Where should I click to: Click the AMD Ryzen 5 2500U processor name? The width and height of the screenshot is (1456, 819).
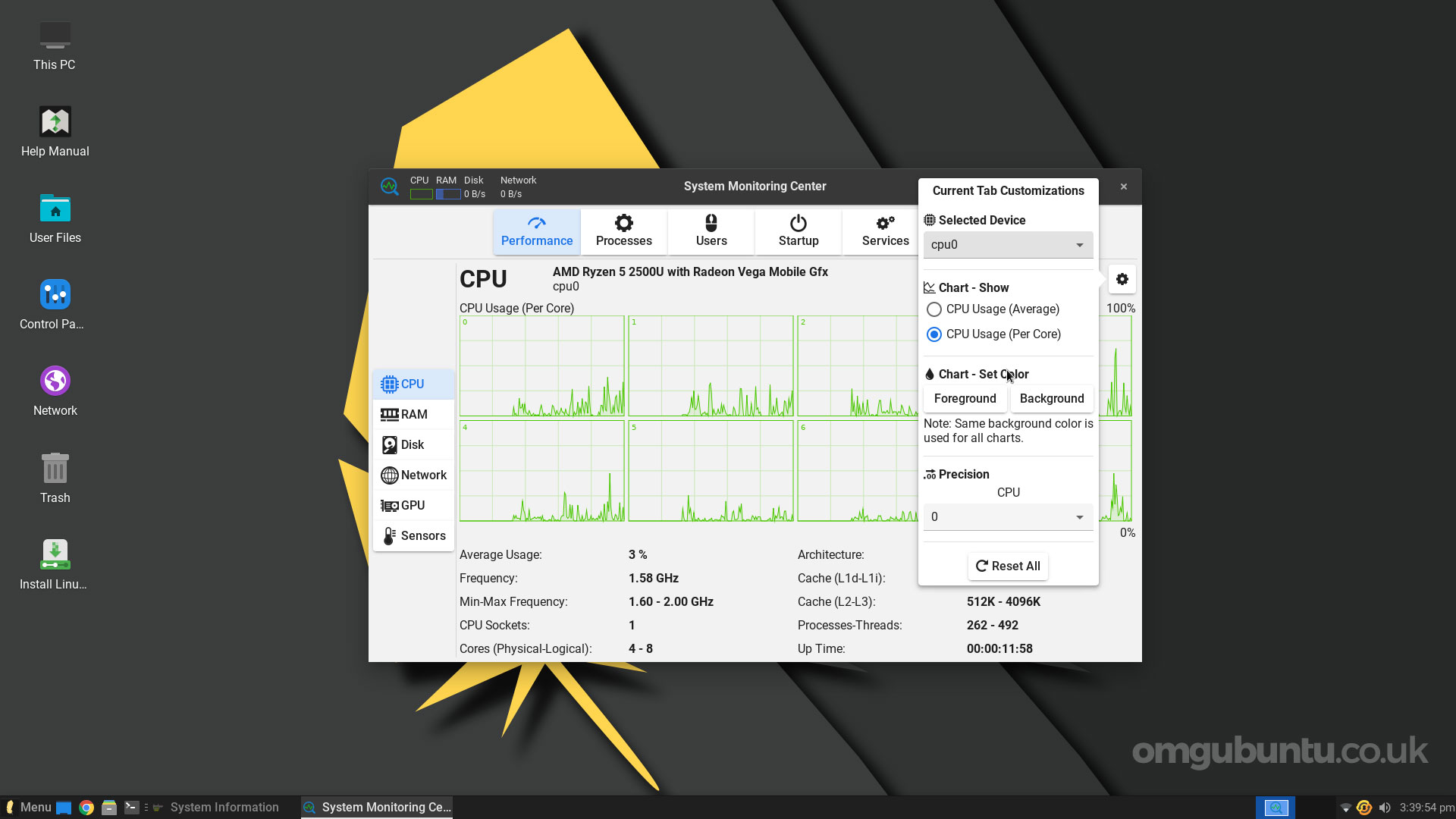tap(690, 272)
